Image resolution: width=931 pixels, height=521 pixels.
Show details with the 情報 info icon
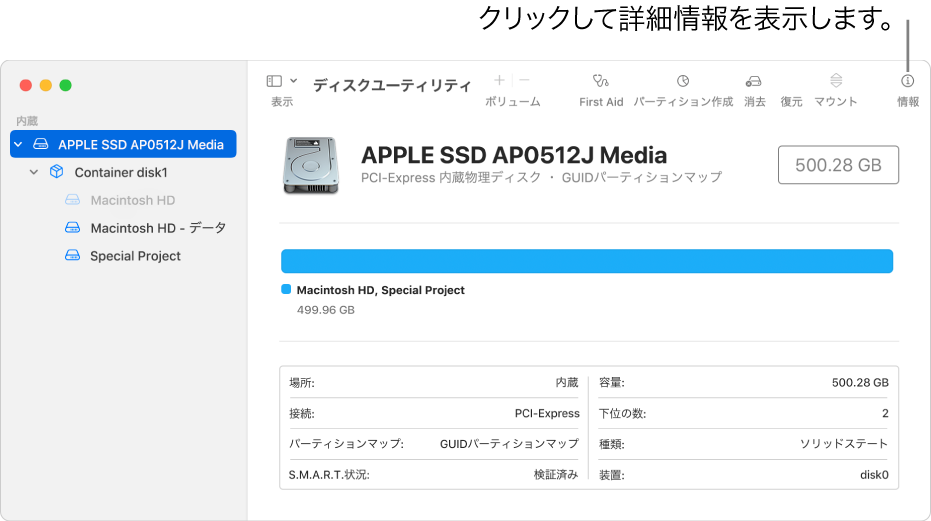click(907, 81)
